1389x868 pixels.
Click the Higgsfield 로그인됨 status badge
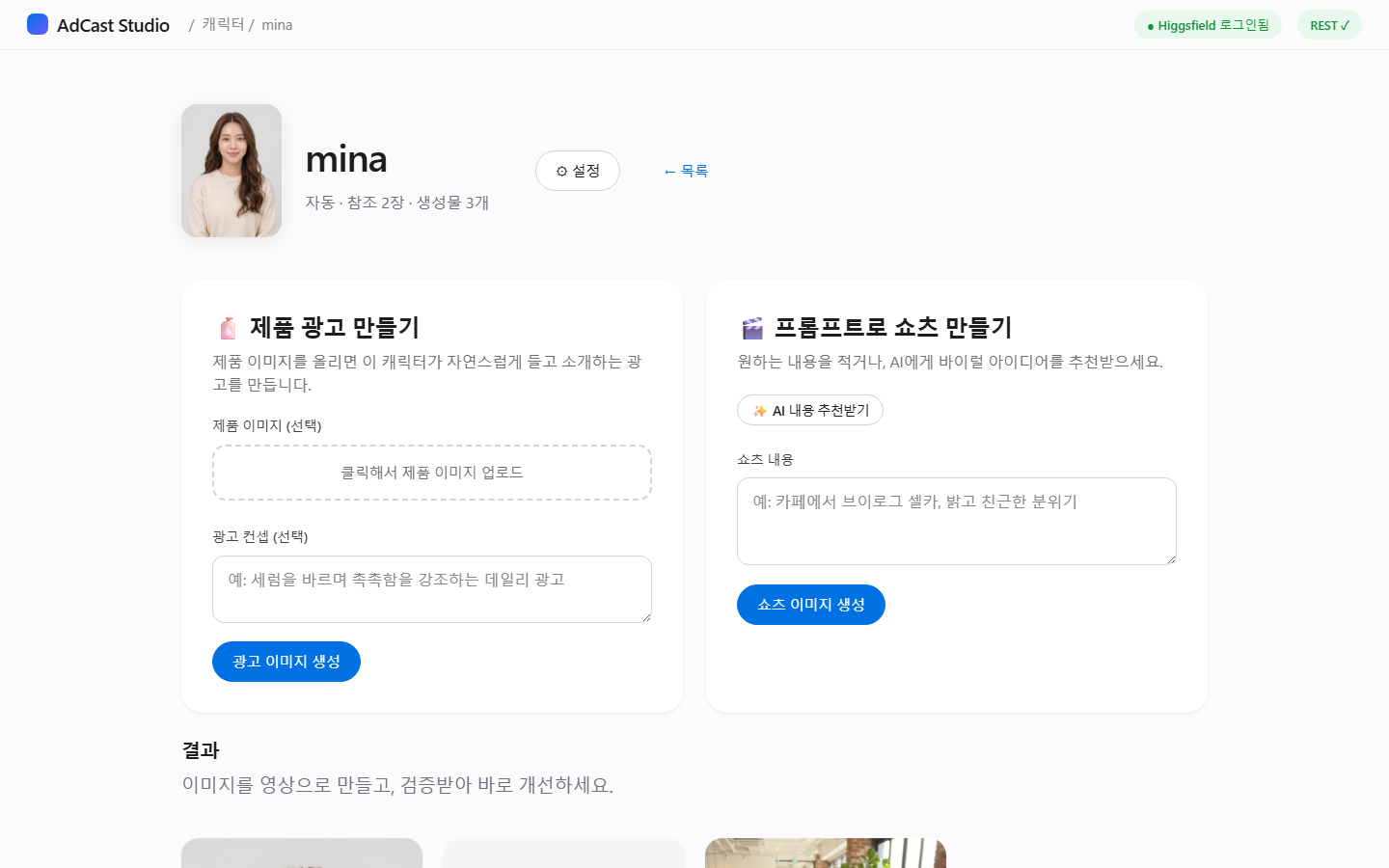pos(1208,25)
